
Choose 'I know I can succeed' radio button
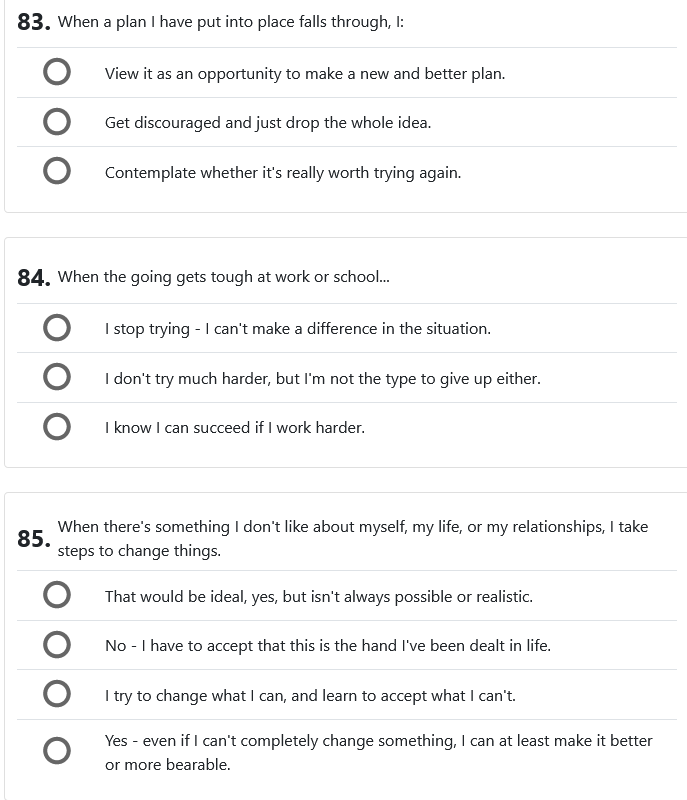(x=57, y=427)
